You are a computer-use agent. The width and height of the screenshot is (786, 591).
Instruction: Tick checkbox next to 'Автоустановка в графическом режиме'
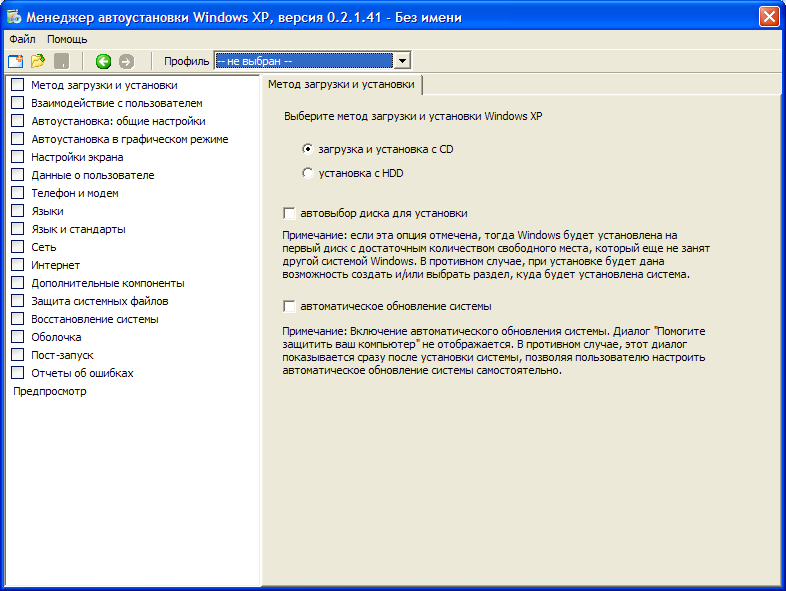pos(18,139)
